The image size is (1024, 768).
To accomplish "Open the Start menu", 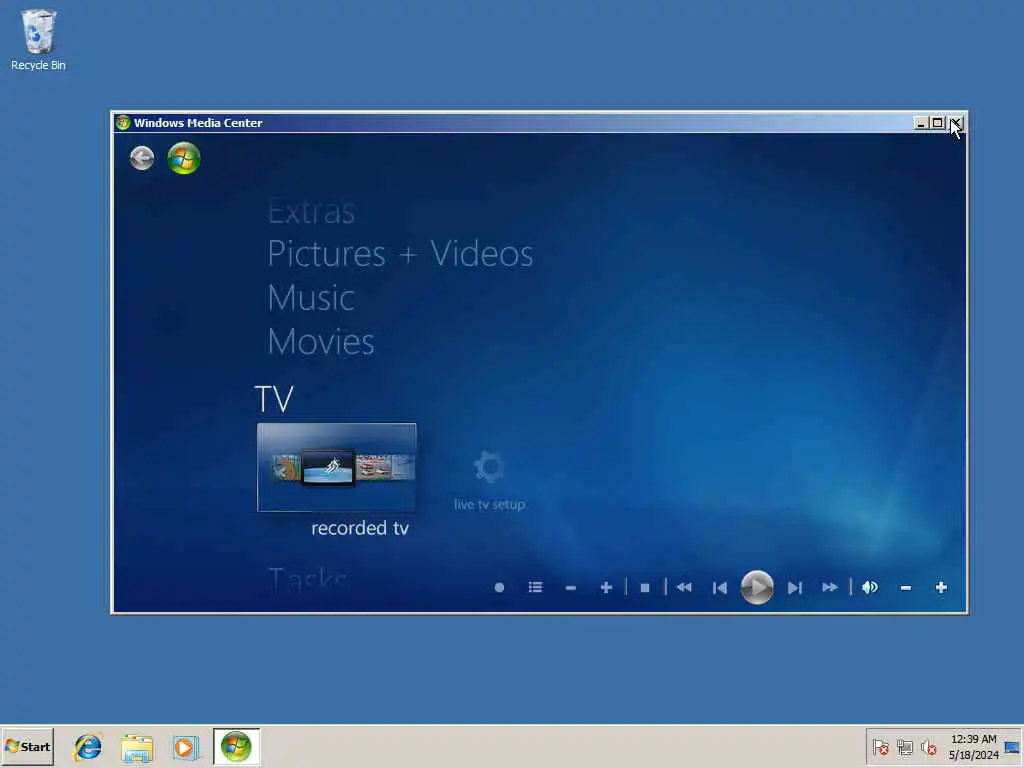I will (x=27, y=746).
